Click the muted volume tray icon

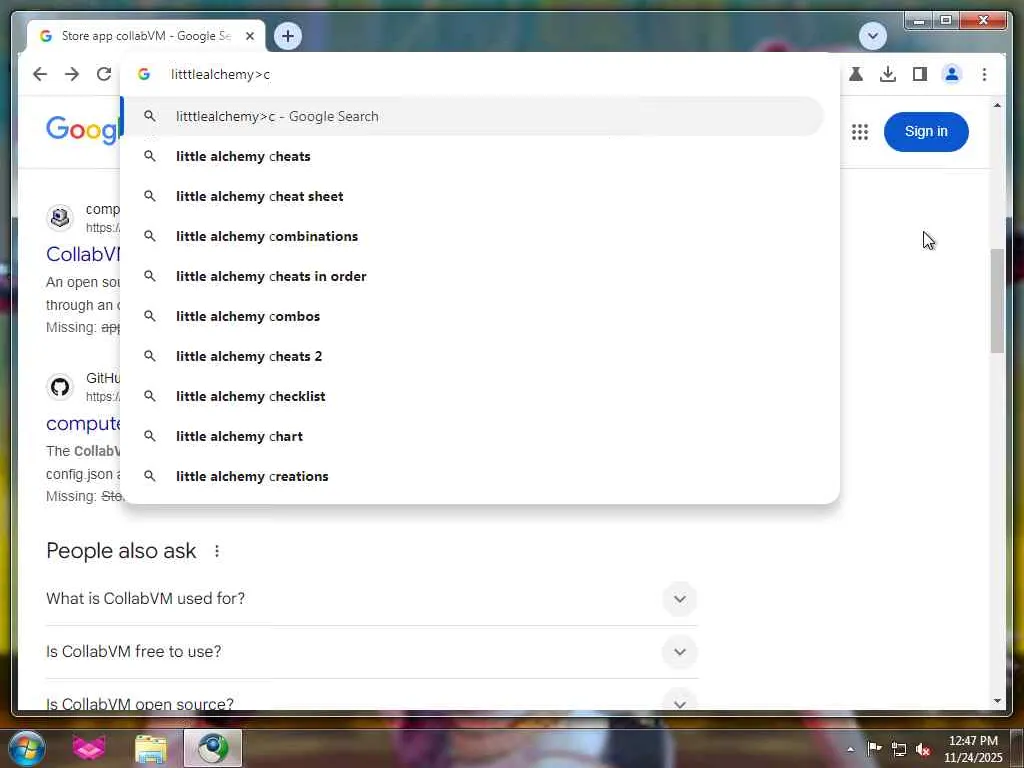pyautogui.click(x=923, y=750)
